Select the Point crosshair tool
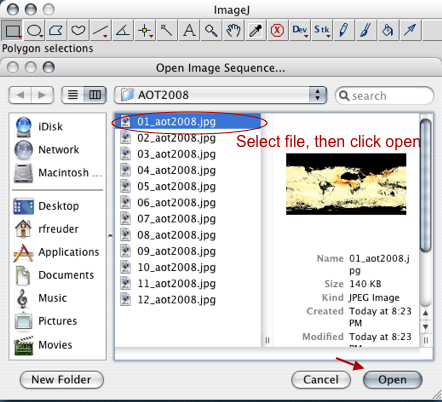 click(145, 30)
